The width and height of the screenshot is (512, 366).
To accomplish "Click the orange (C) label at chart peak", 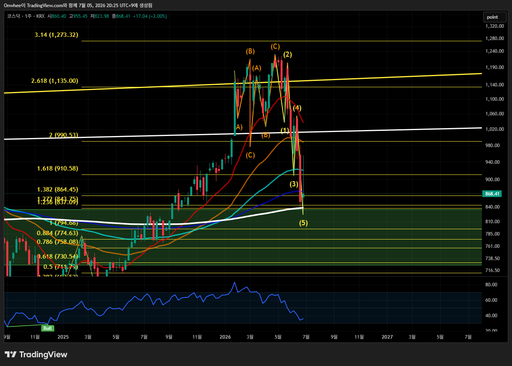I will [x=275, y=47].
